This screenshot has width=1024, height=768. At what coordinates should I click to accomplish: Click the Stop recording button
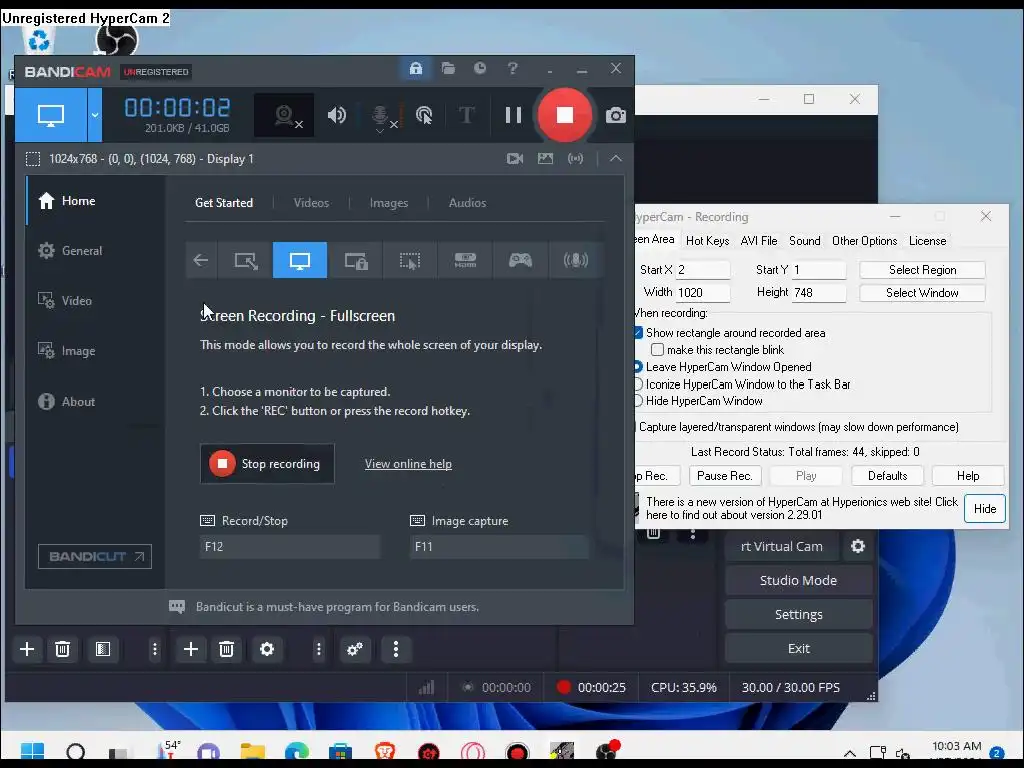click(x=267, y=464)
